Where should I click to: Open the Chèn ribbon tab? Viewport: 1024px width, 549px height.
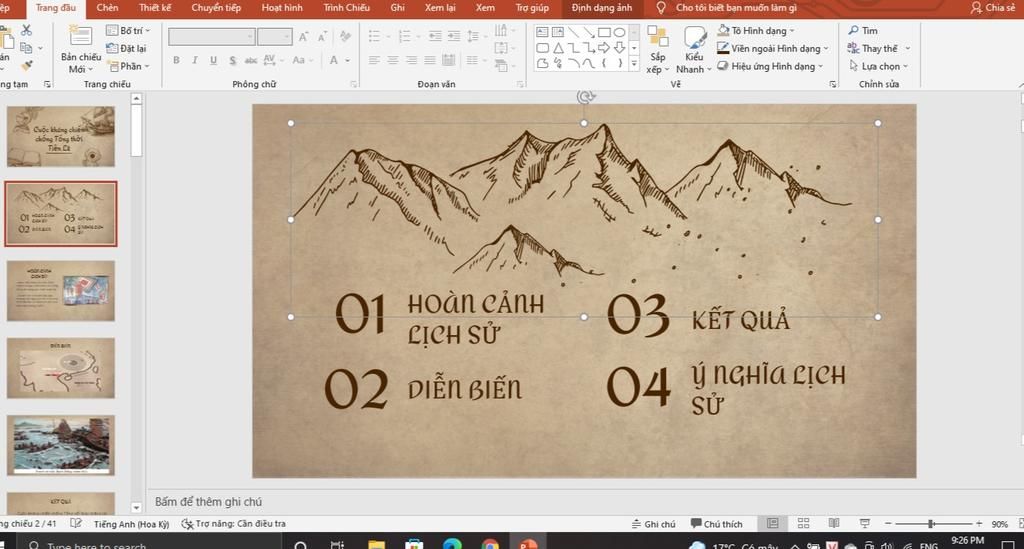coord(107,8)
